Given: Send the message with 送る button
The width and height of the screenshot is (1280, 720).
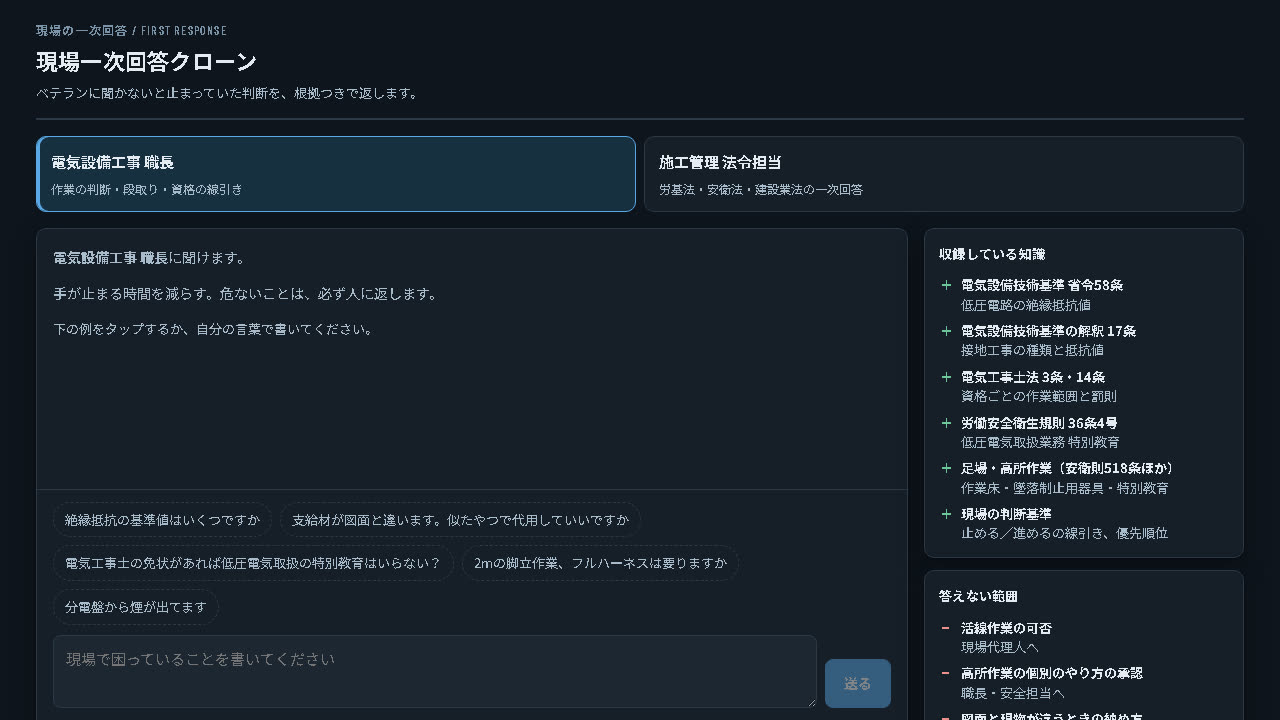Looking at the screenshot, I should pos(858,684).
